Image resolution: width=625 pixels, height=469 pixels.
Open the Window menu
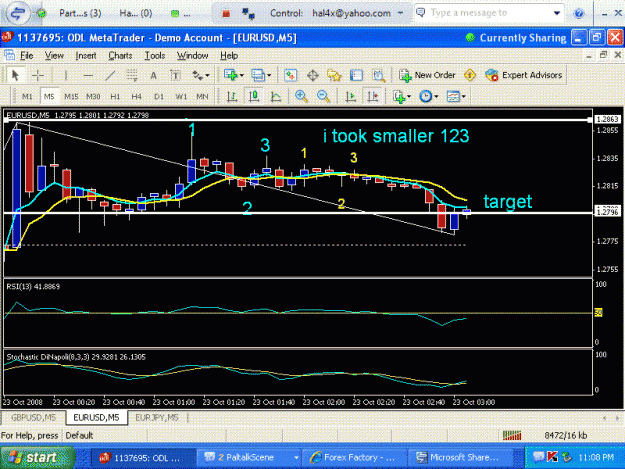(193, 55)
